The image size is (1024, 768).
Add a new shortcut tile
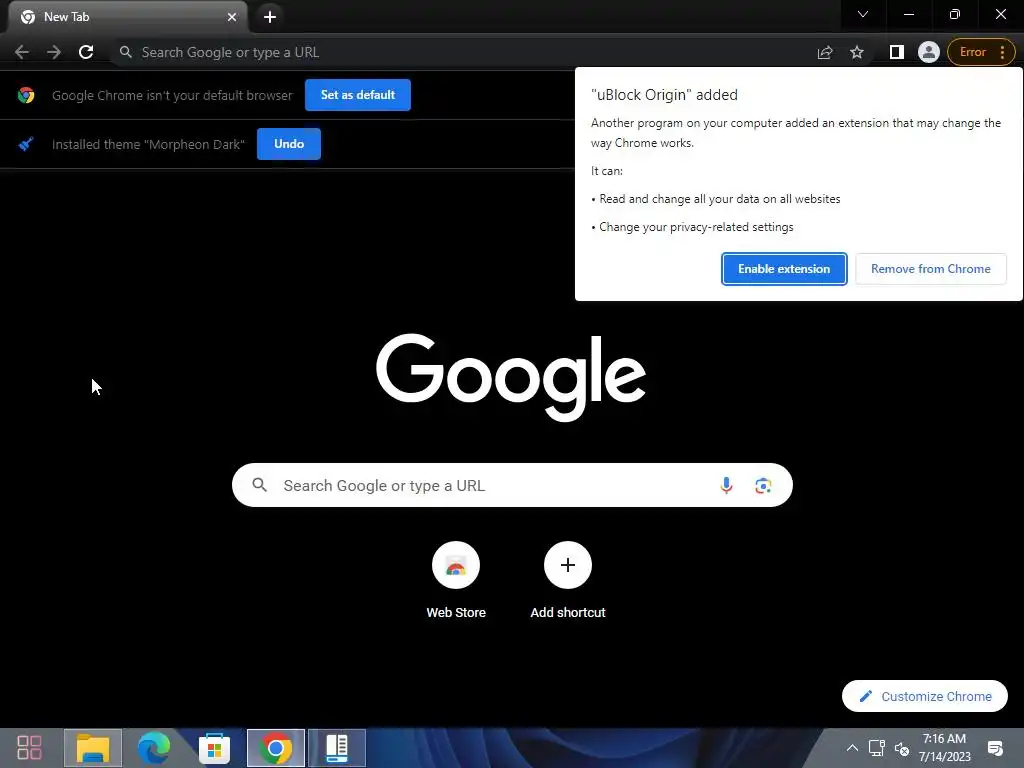568,581
